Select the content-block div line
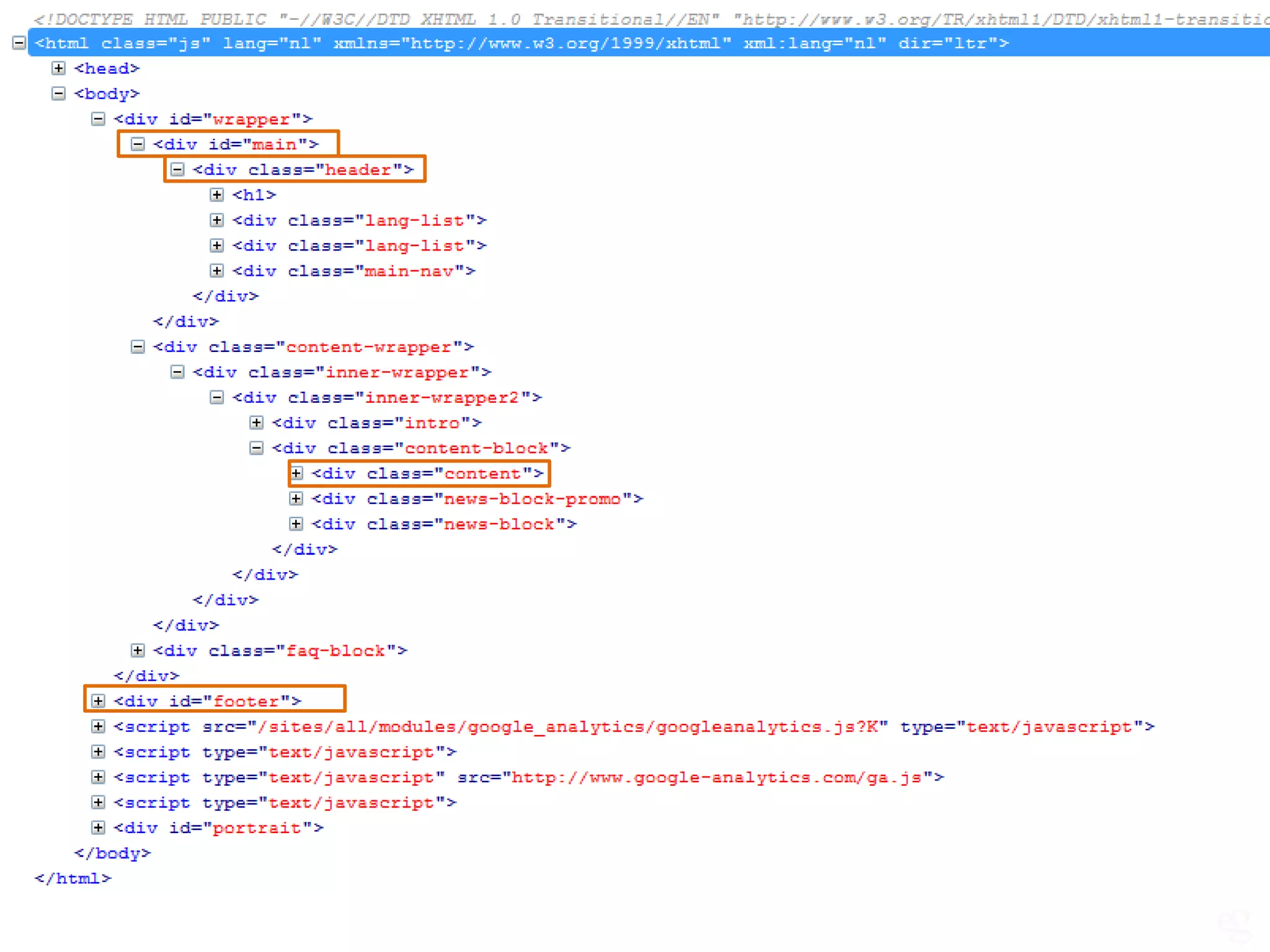The width and height of the screenshot is (1270, 952). tap(420, 448)
